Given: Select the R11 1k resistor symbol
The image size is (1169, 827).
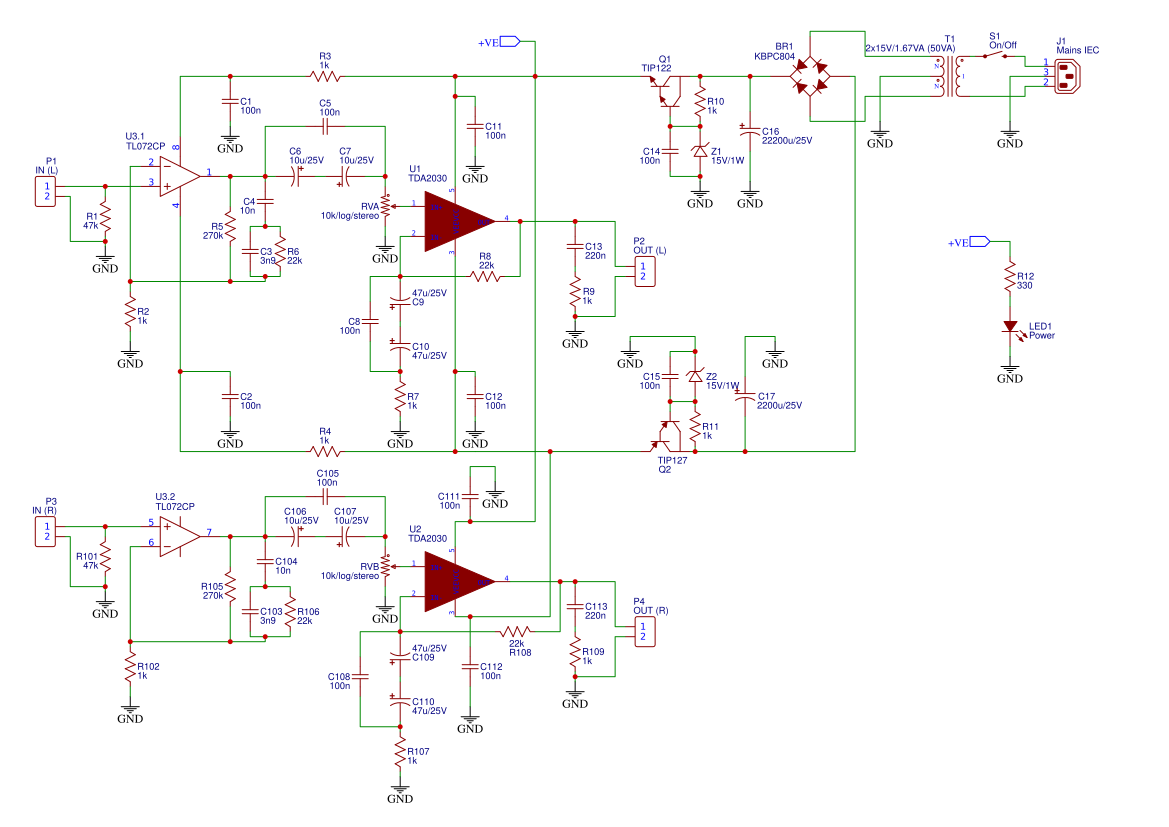Looking at the screenshot, I should [695, 427].
